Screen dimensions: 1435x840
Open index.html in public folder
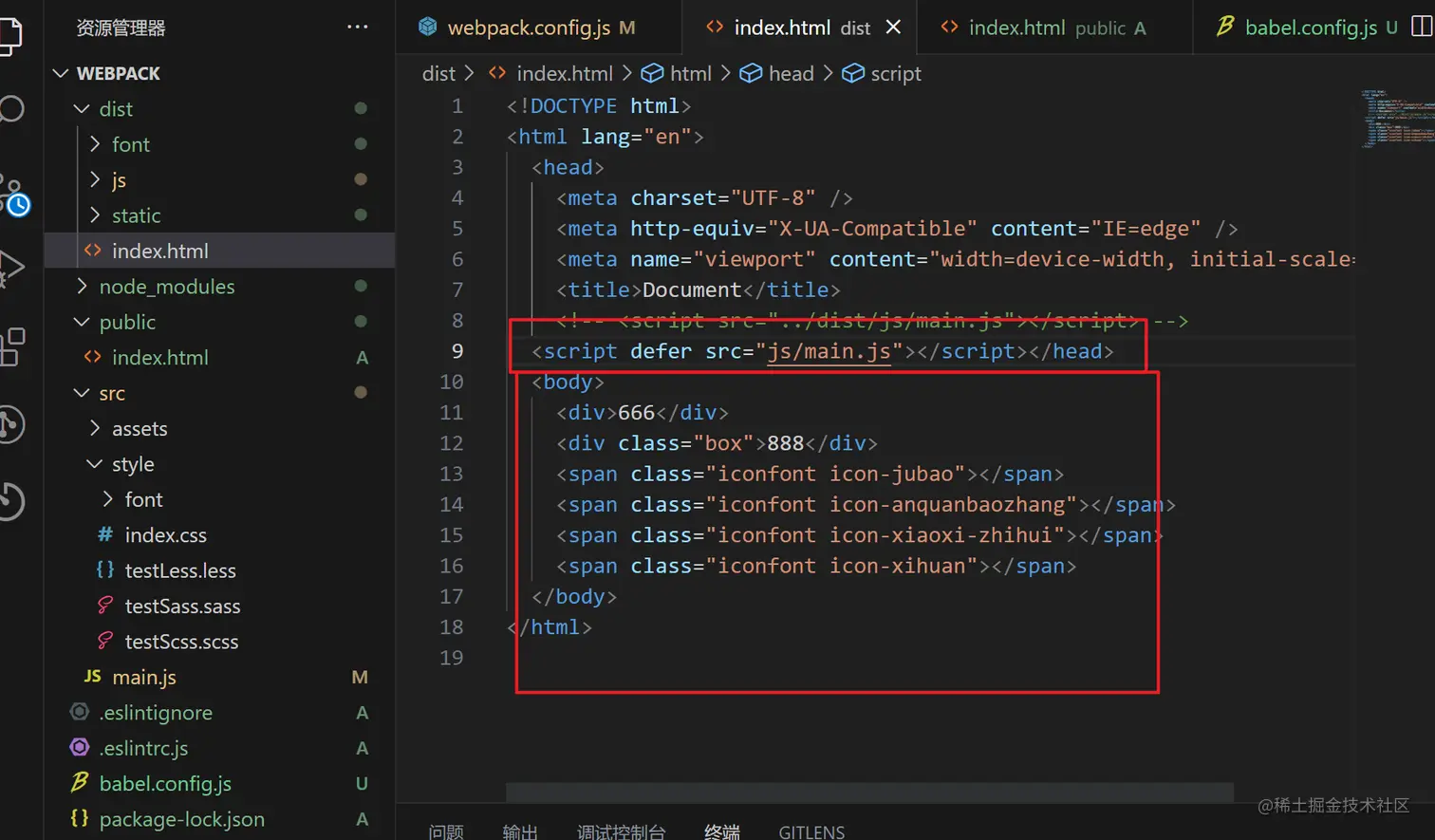(220, 357)
